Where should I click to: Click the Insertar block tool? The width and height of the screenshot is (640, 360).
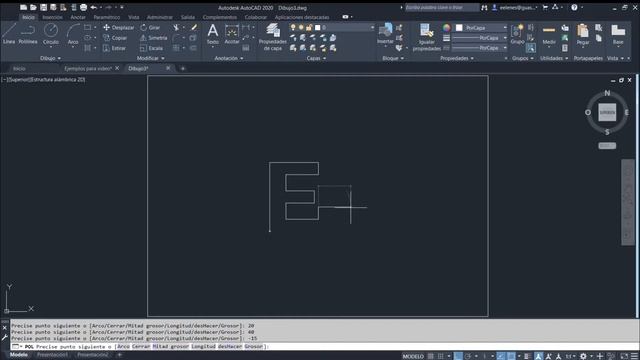pyautogui.click(x=385, y=33)
